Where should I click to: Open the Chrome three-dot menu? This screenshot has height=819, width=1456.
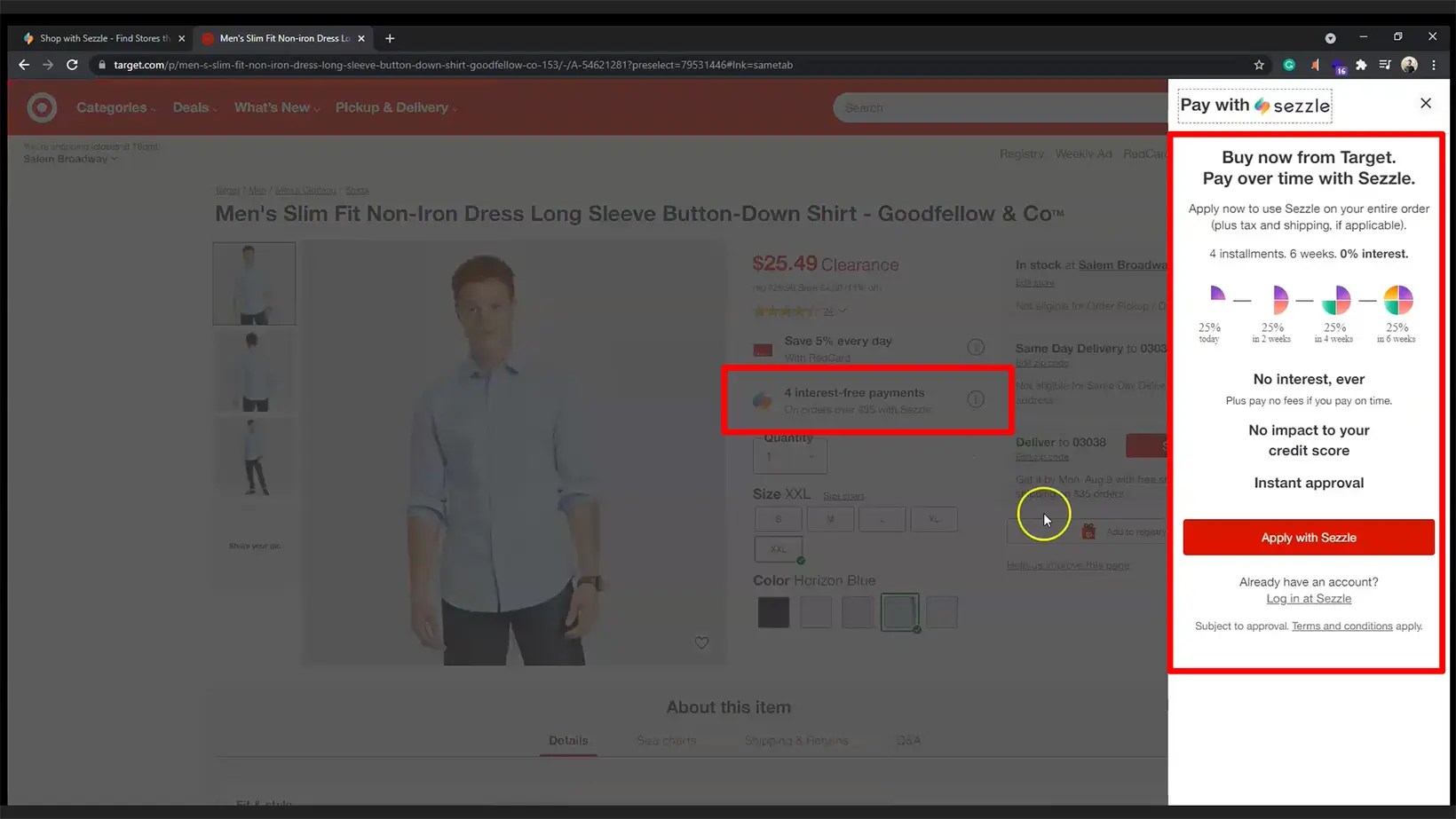(1433, 65)
